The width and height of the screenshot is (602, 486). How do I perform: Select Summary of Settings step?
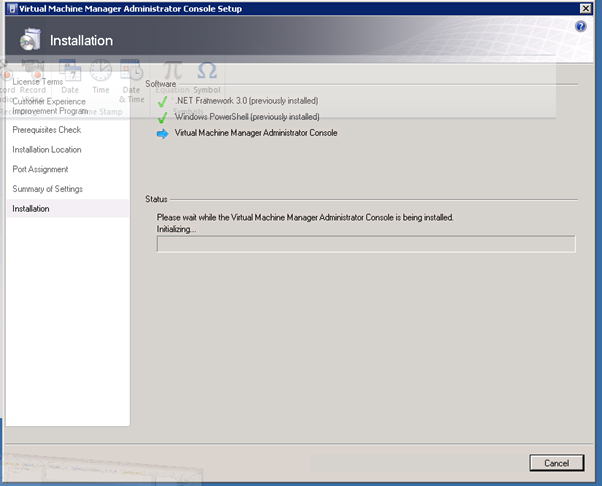(x=48, y=189)
